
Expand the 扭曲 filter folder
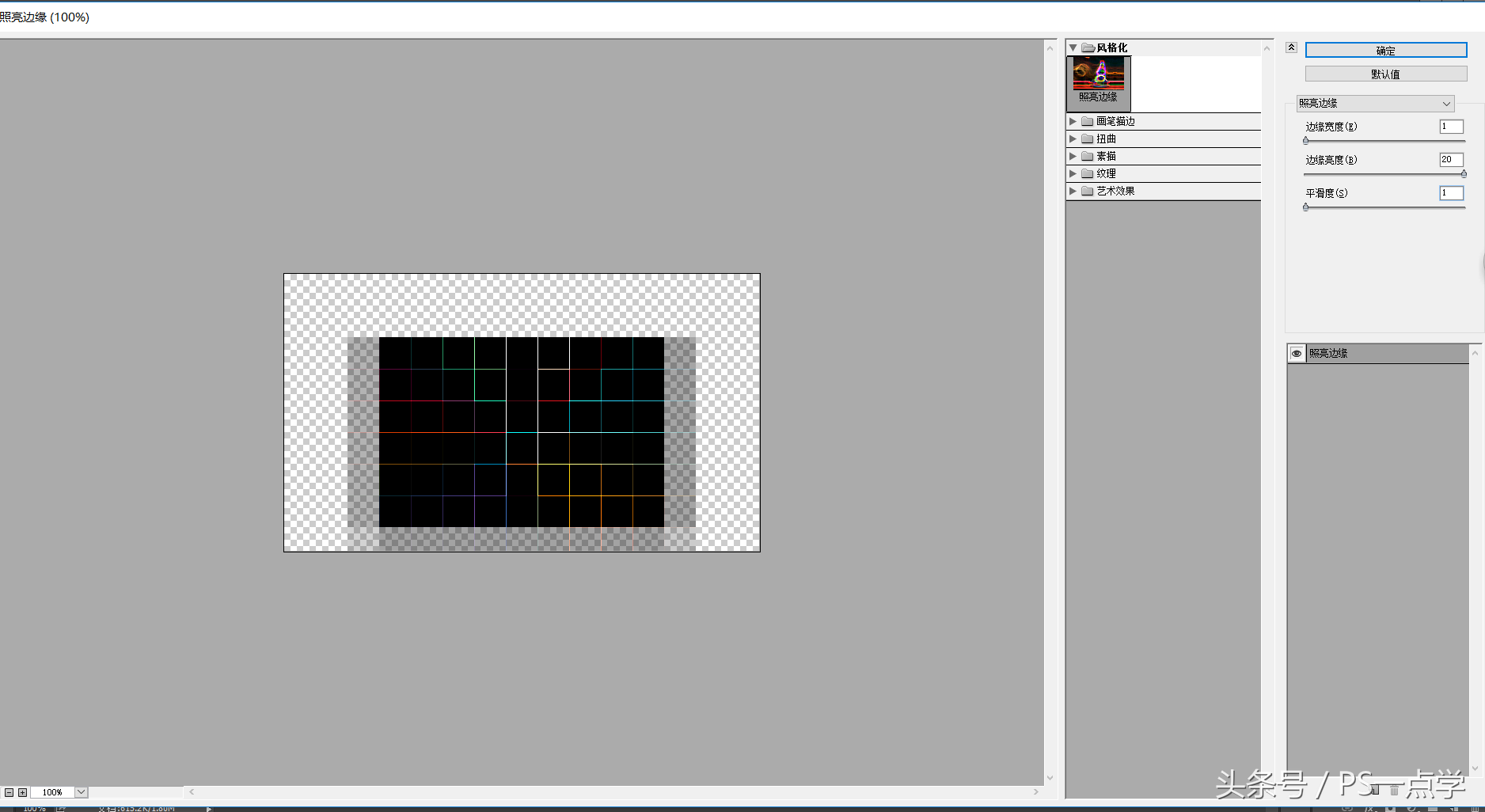point(1073,138)
